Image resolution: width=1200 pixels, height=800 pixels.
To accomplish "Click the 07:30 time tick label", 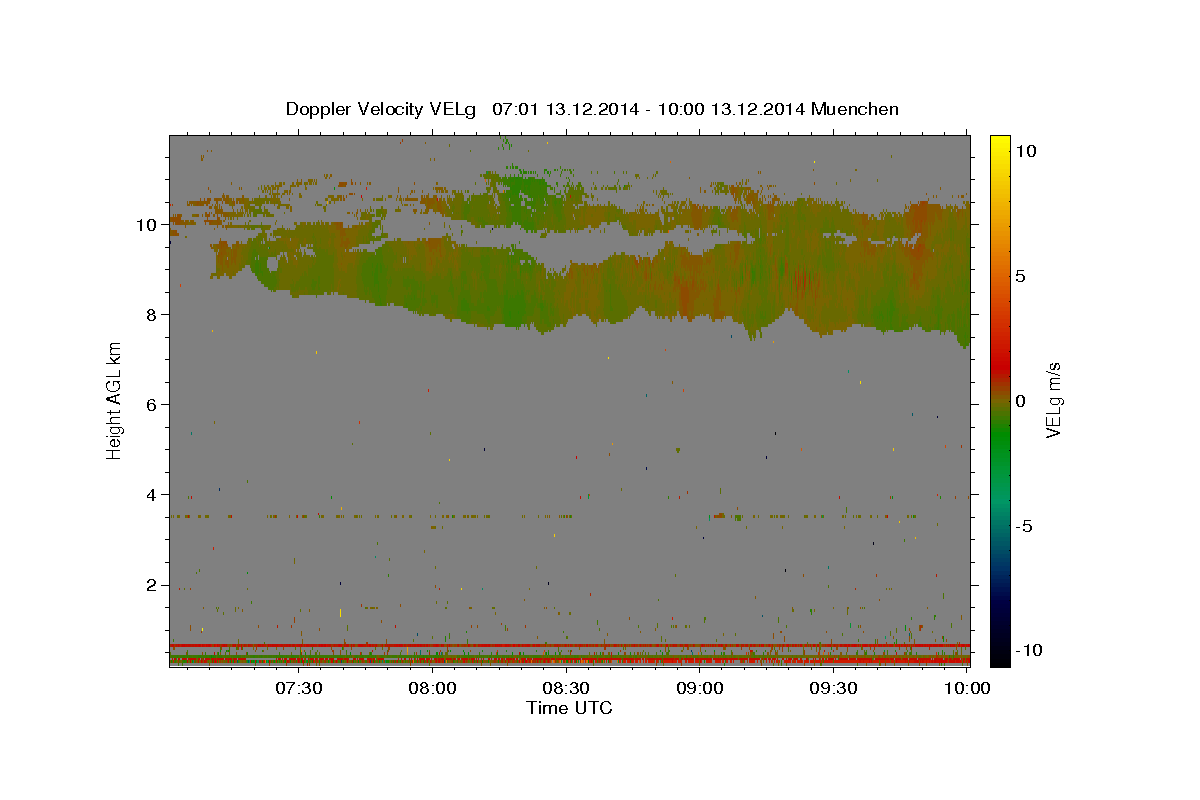I will tap(299, 688).
